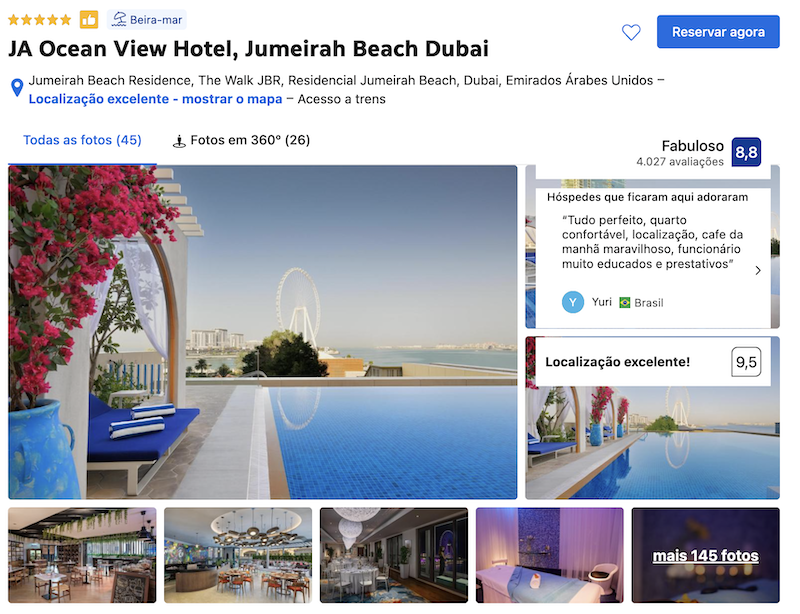Click the five-star rating icons

pyautogui.click(x=39, y=20)
